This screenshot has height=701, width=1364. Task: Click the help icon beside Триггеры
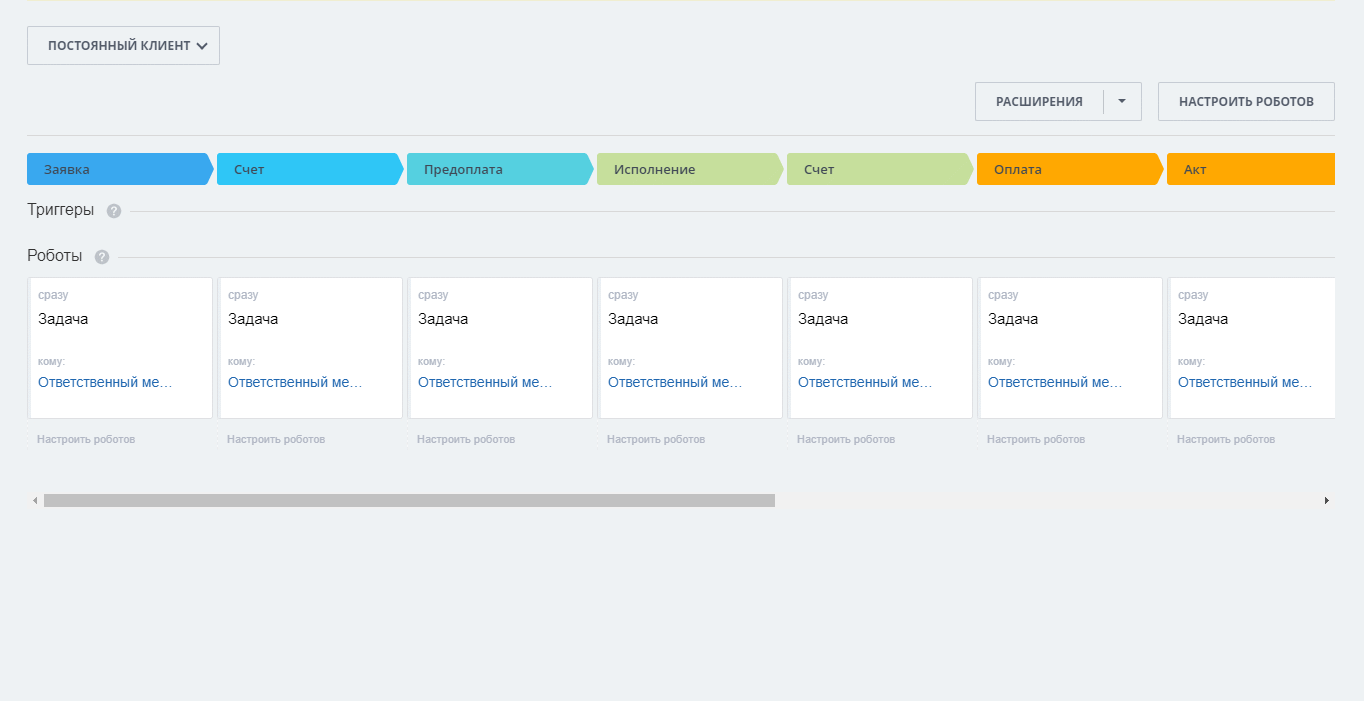[114, 211]
